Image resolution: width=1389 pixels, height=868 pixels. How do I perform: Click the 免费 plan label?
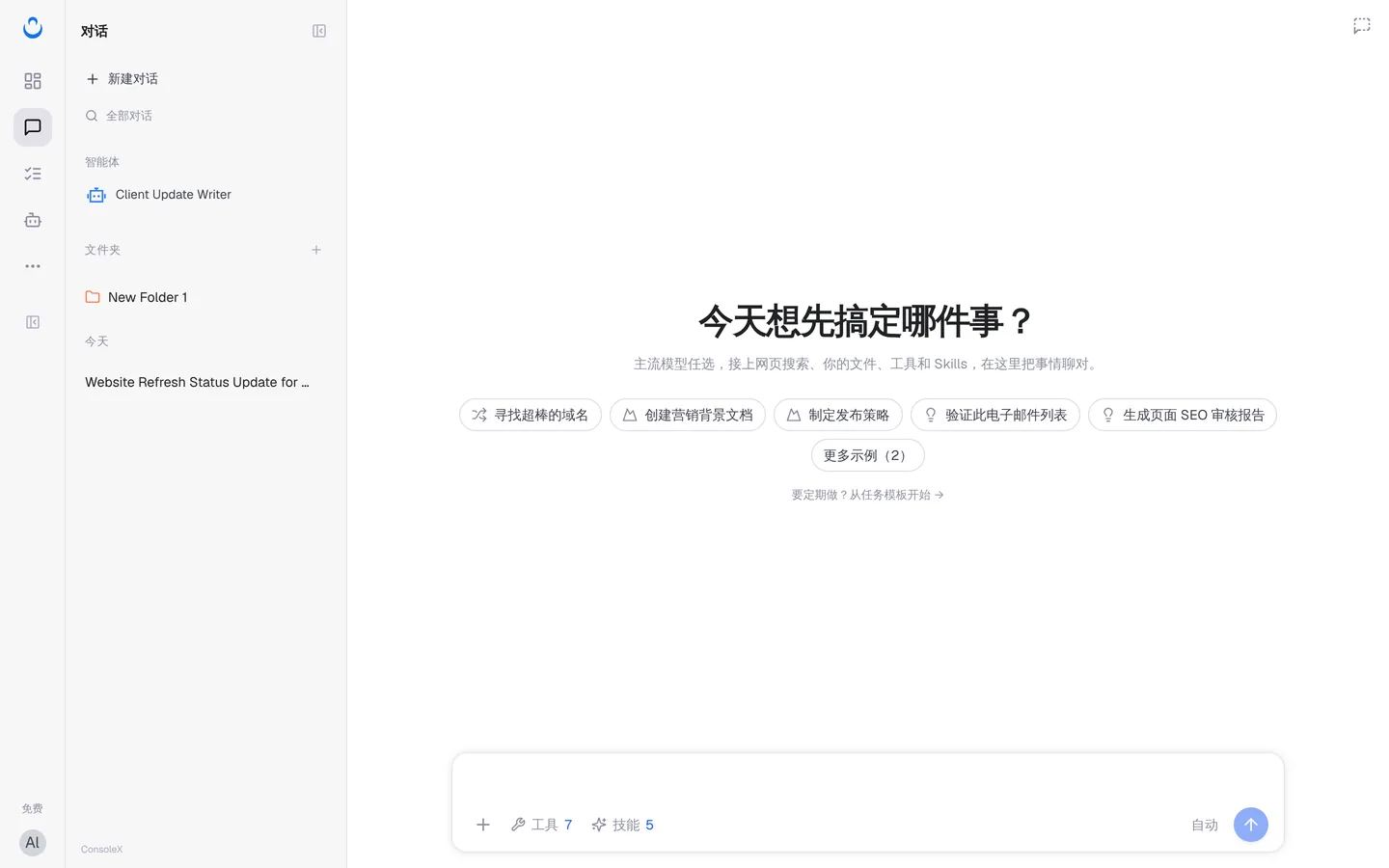coord(33,809)
